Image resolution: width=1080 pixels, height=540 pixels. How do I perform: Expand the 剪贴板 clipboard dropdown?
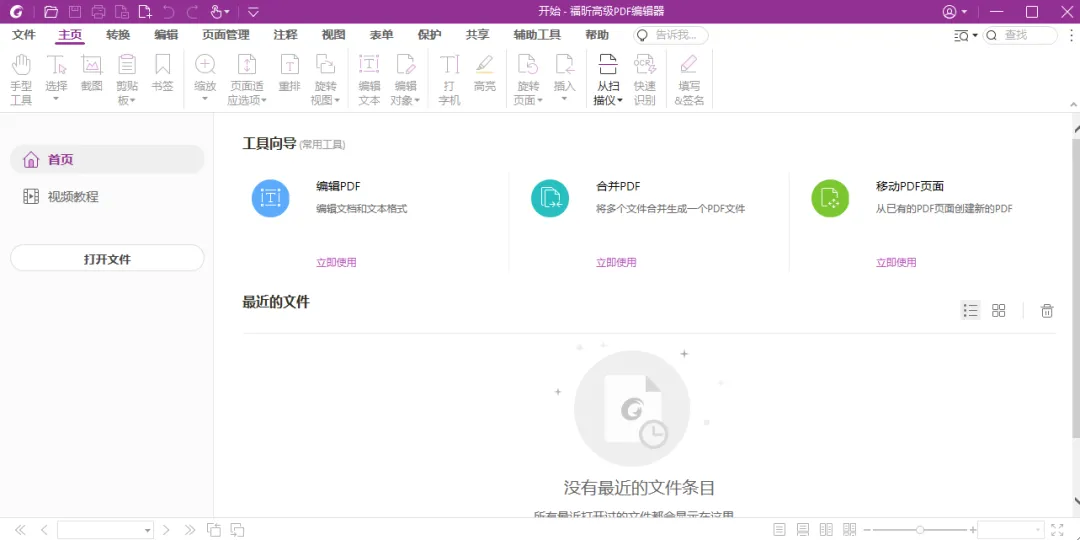click(133, 101)
